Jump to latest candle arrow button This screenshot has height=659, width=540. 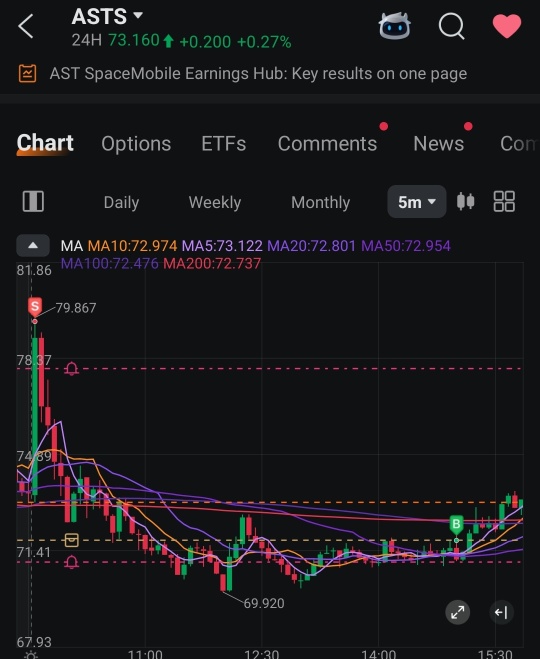[x=501, y=612]
